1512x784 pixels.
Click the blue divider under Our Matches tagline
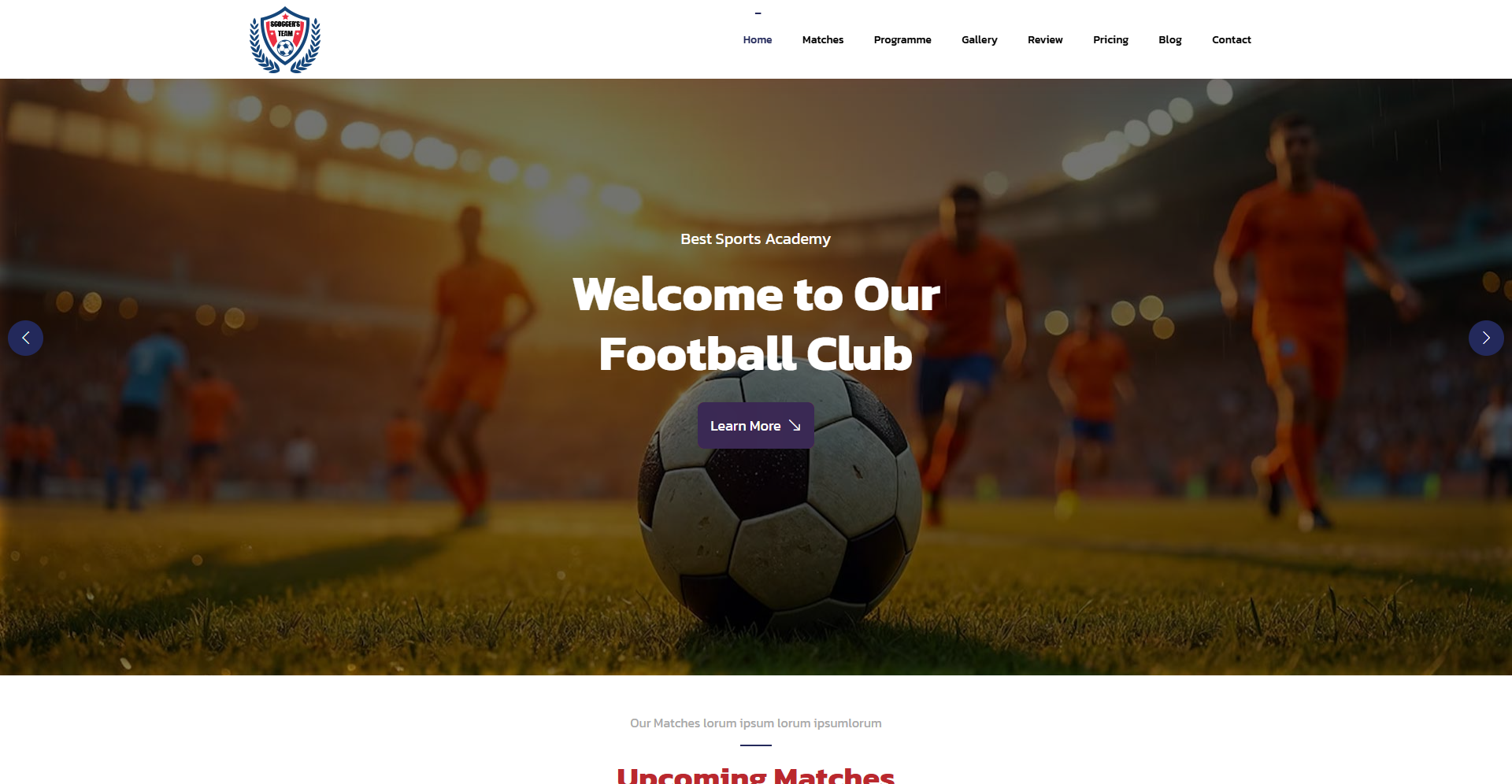[x=756, y=745]
